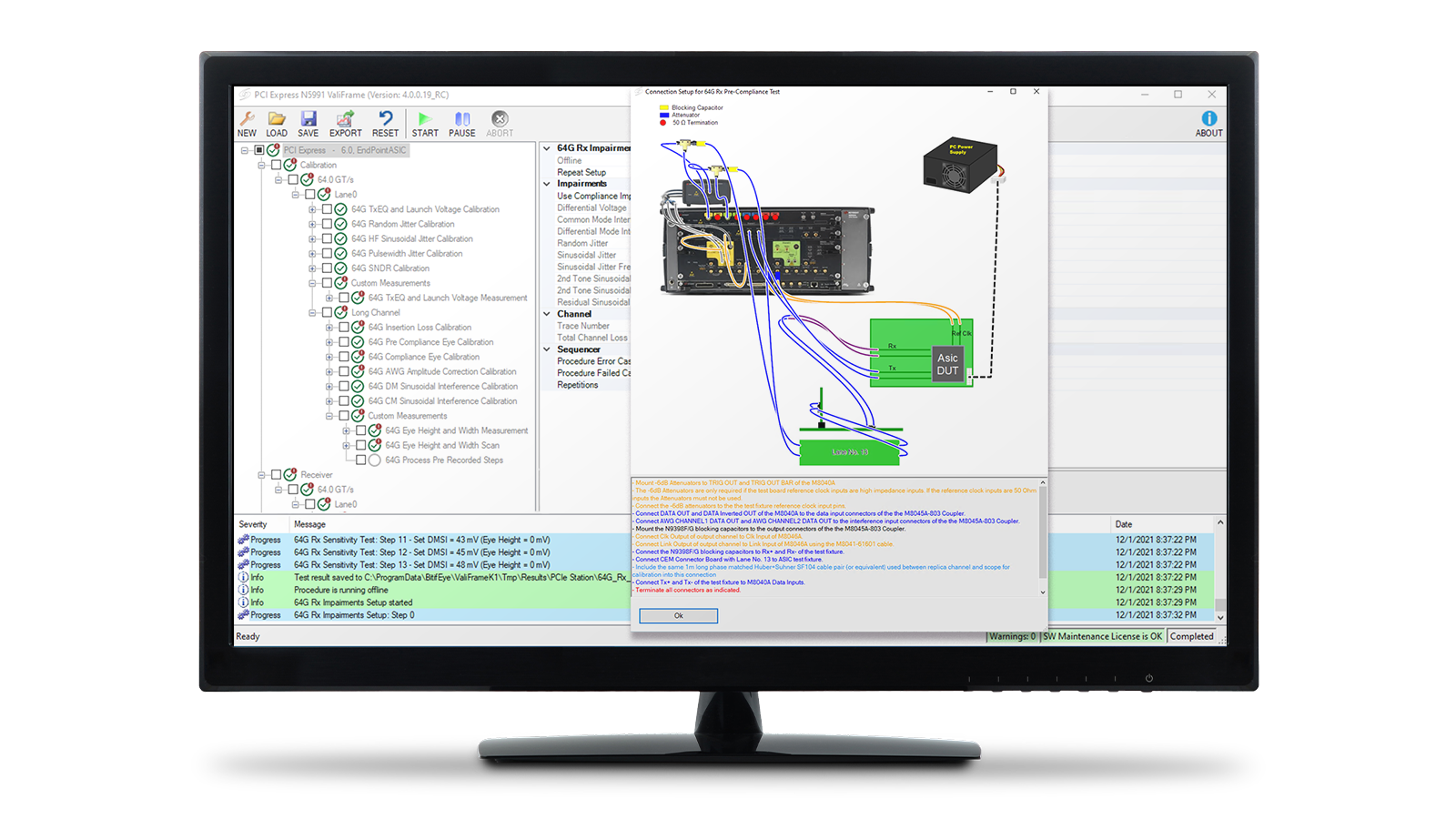
Task: Select the 64G Process Pre Recorded Steps radio circle
Action: (373, 460)
